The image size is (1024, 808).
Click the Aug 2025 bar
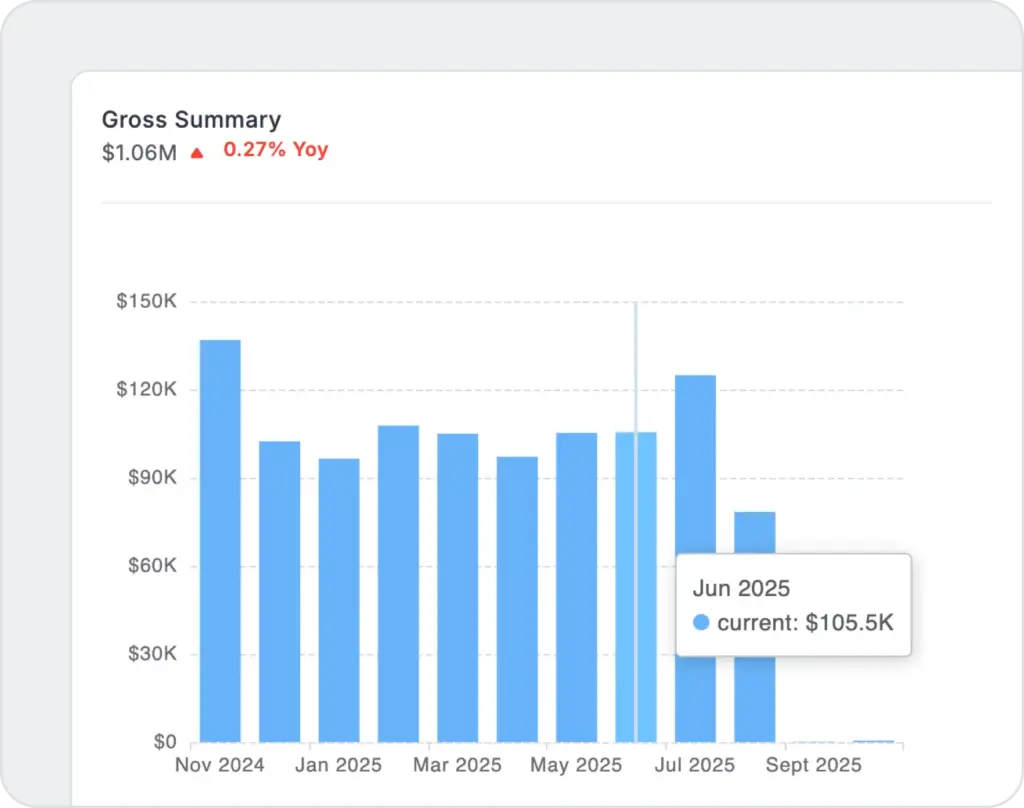[x=754, y=530]
